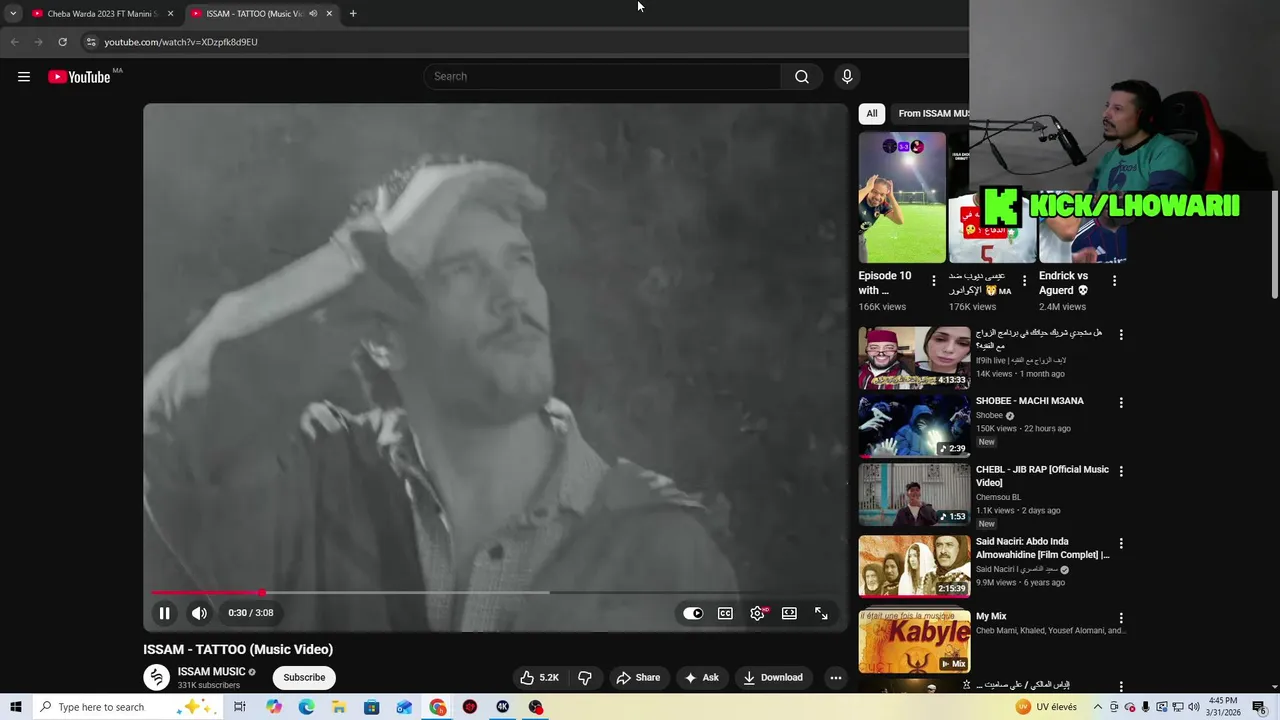Open a new browser tab
Image resolution: width=1280 pixels, height=720 pixels.
353,14
